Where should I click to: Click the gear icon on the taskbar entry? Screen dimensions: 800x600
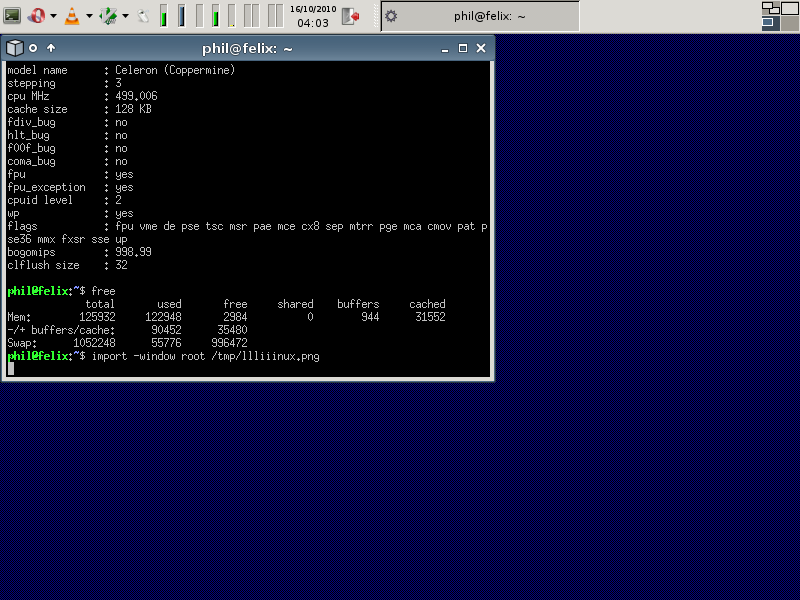tap(391, 16)
